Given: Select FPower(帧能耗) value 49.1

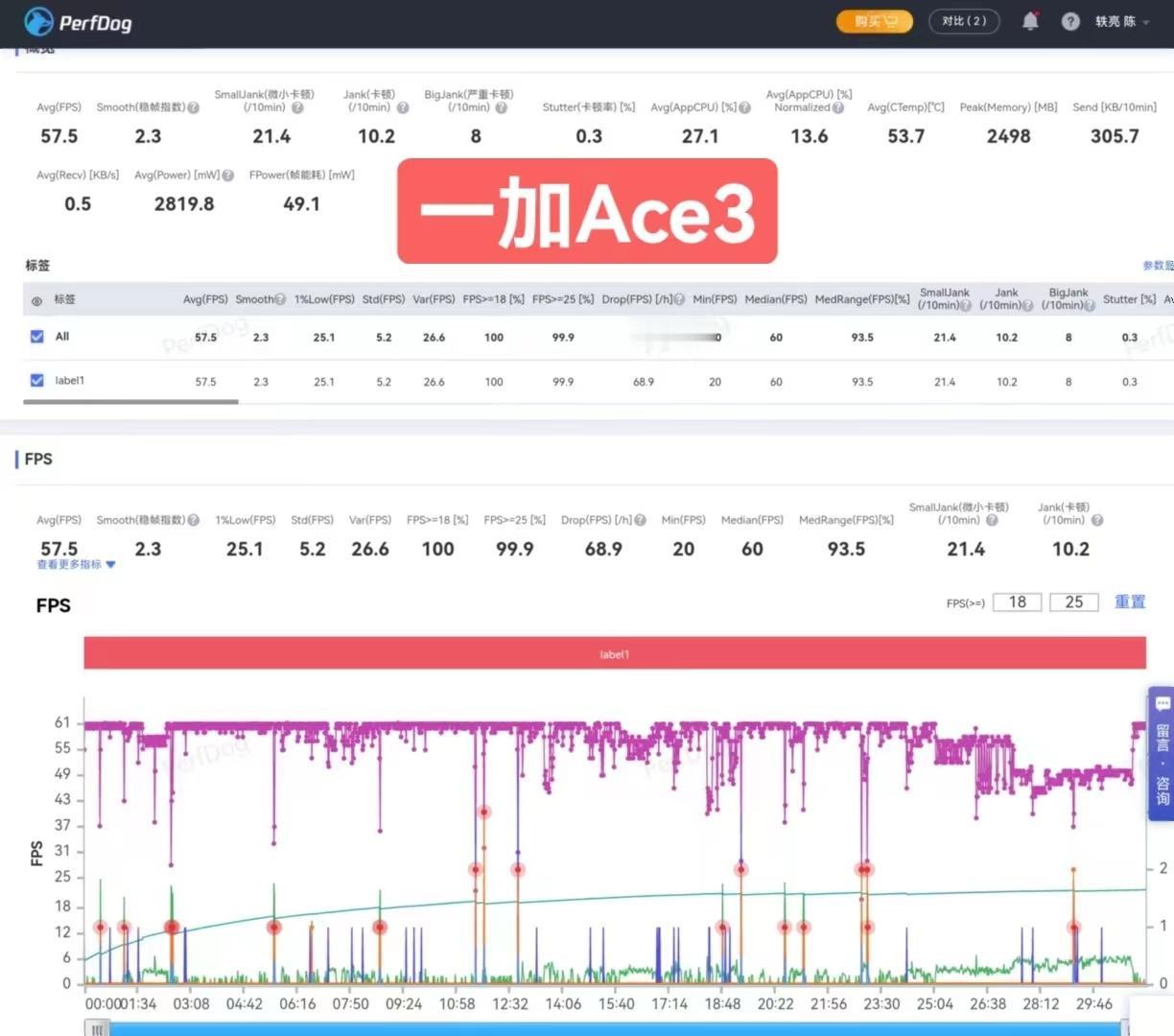Looking at the screenshot, I should (x=301, y=203).
